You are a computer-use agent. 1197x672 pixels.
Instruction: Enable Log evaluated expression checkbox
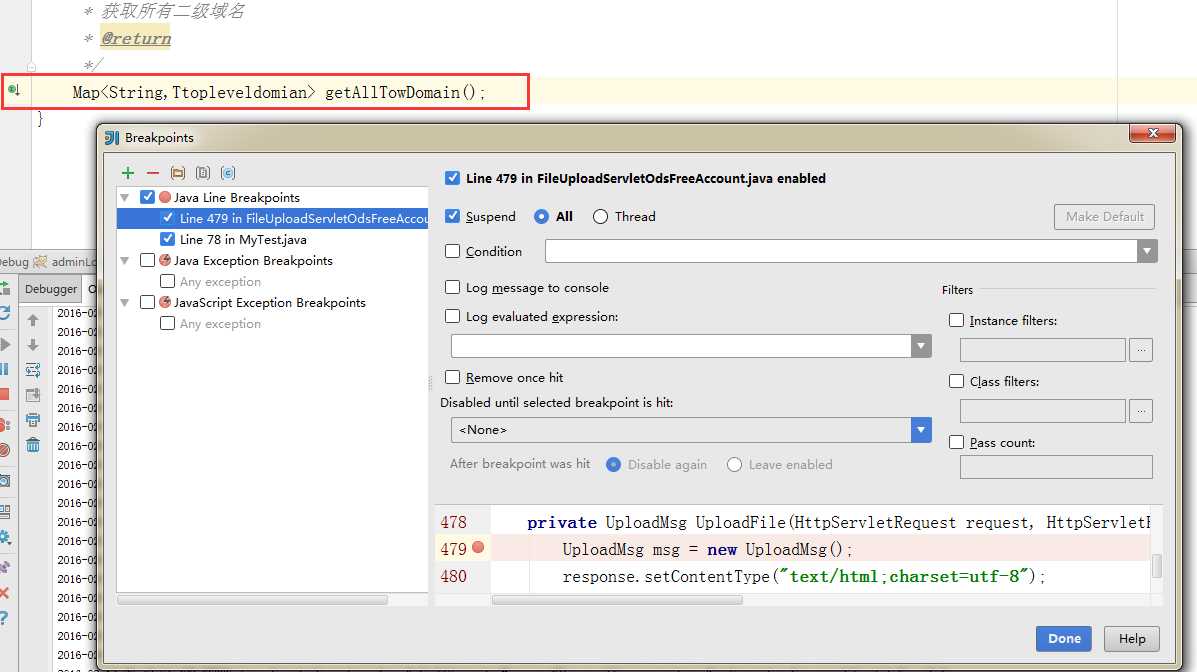pos(453,316)
